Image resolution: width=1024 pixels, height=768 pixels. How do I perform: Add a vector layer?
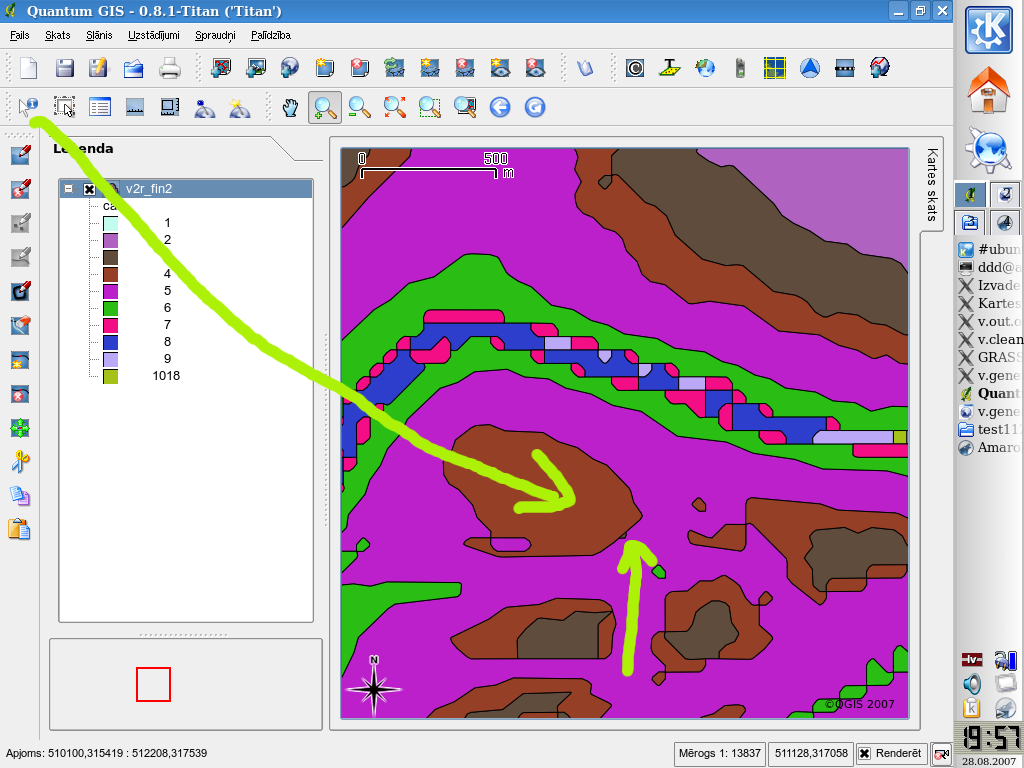click(221, 68)
